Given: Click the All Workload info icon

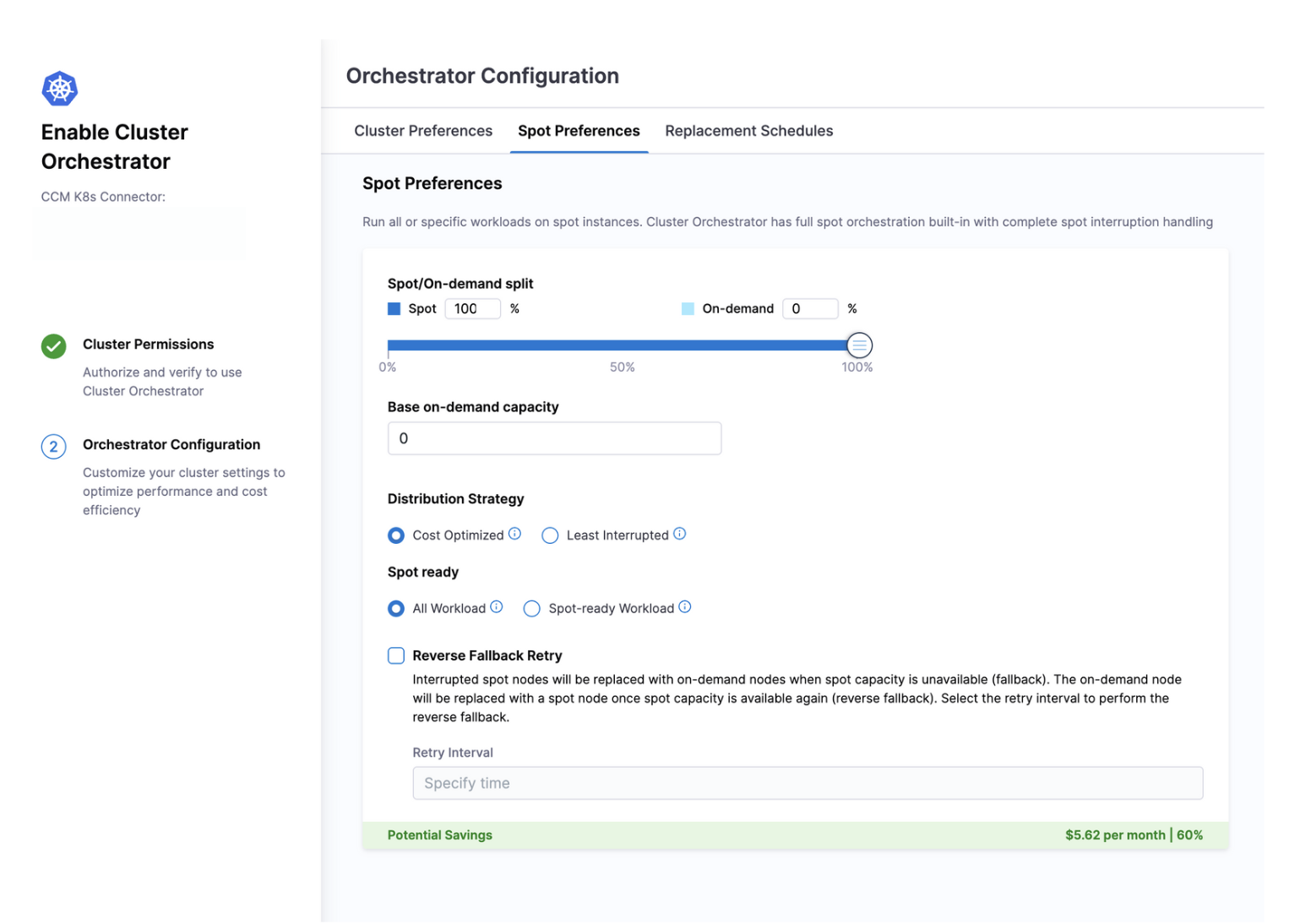Looking at the screenshot, I should (497, 606).
